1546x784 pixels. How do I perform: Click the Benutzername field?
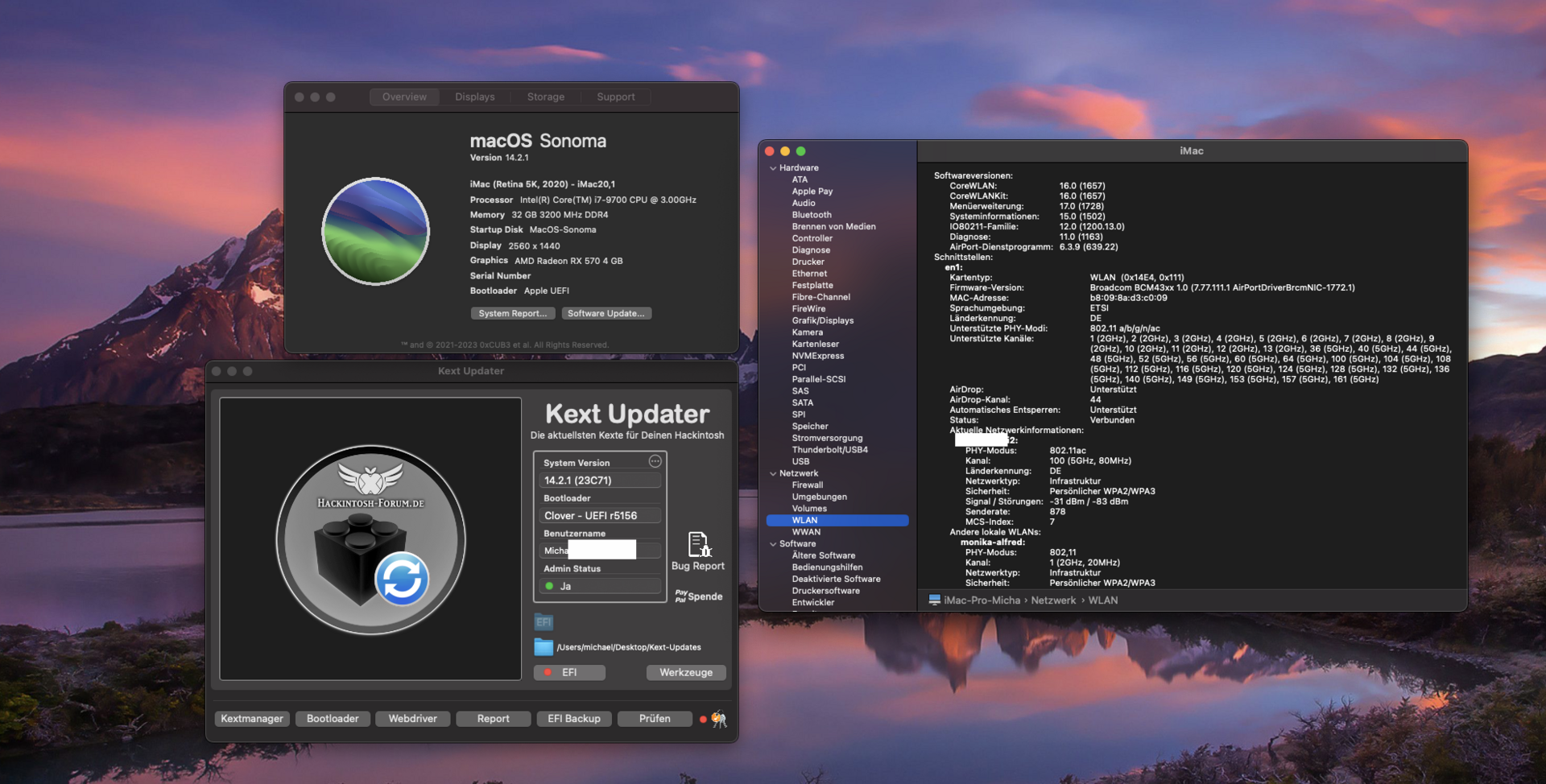[601, 551]
